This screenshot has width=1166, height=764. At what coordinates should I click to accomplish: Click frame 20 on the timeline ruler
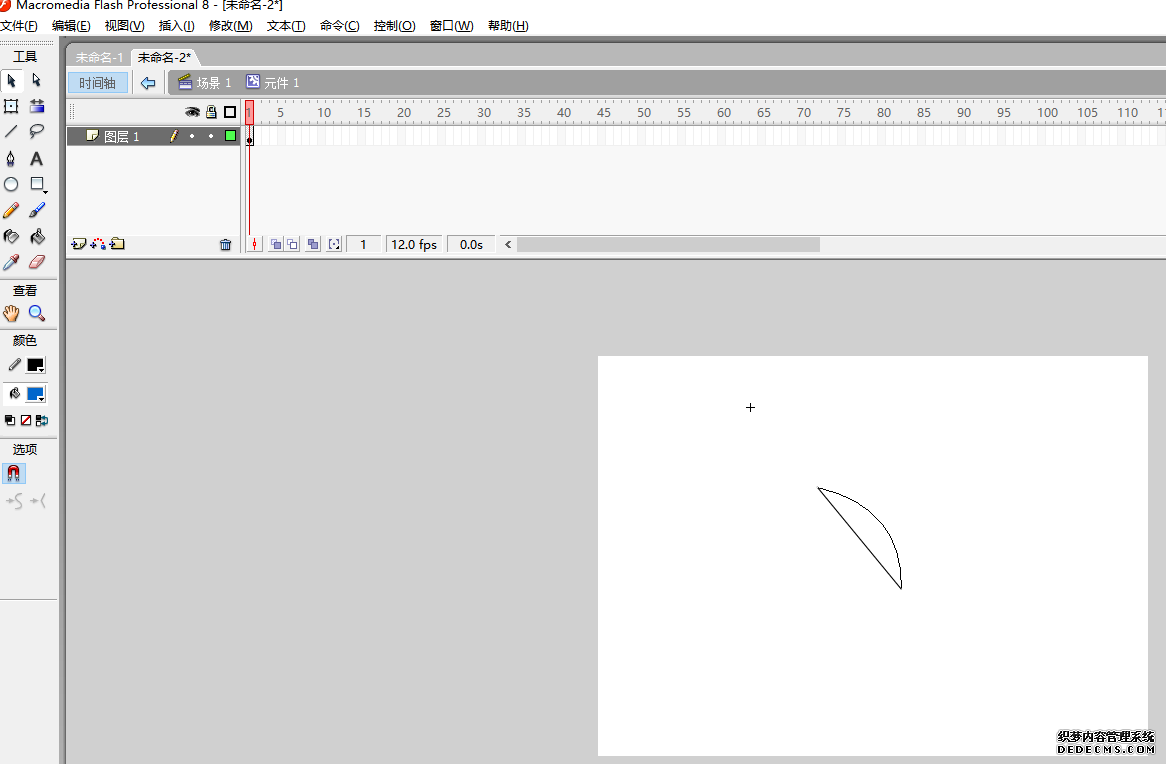(x=402, y=113)
